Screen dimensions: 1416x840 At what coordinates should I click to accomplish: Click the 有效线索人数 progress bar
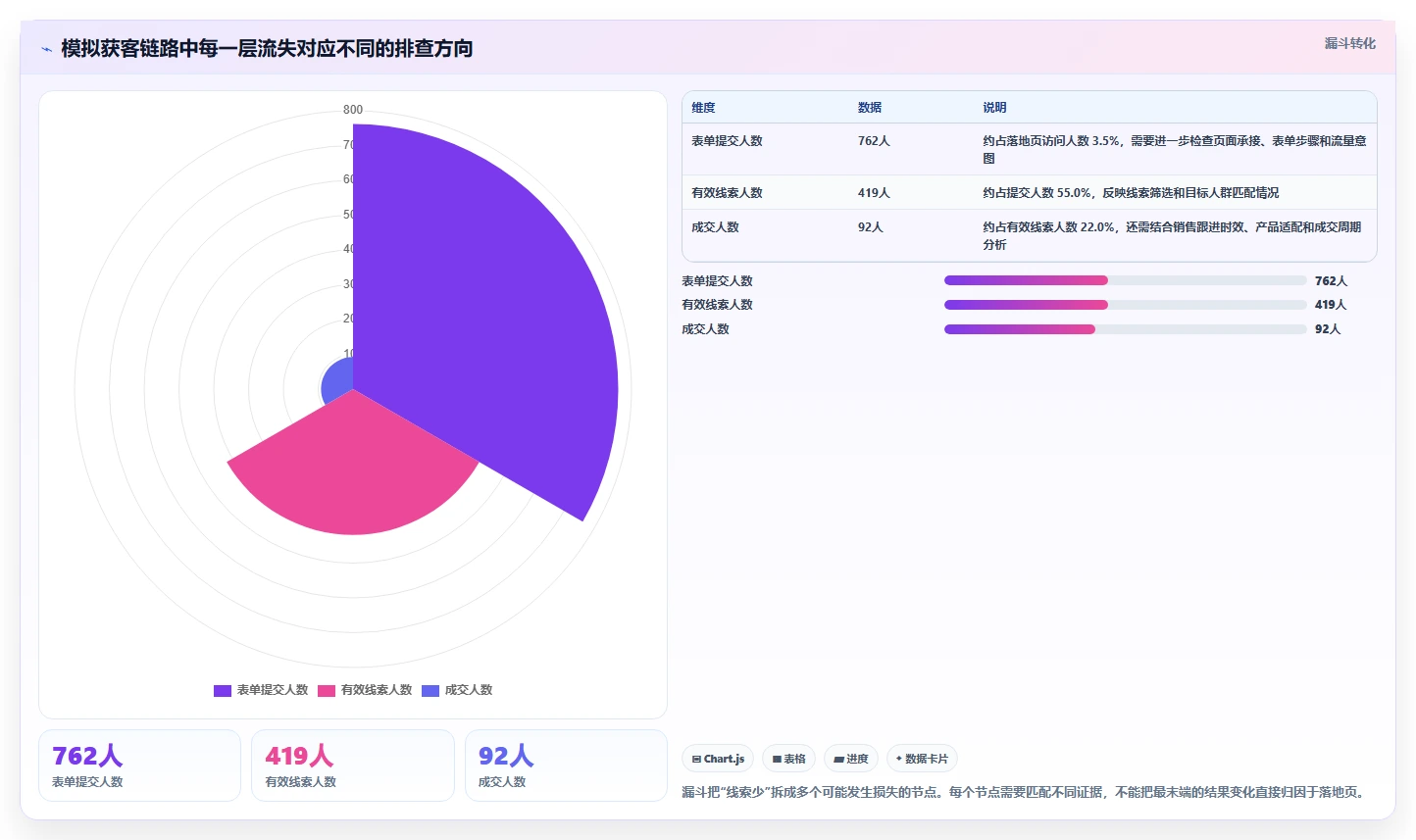point(1125,305)
